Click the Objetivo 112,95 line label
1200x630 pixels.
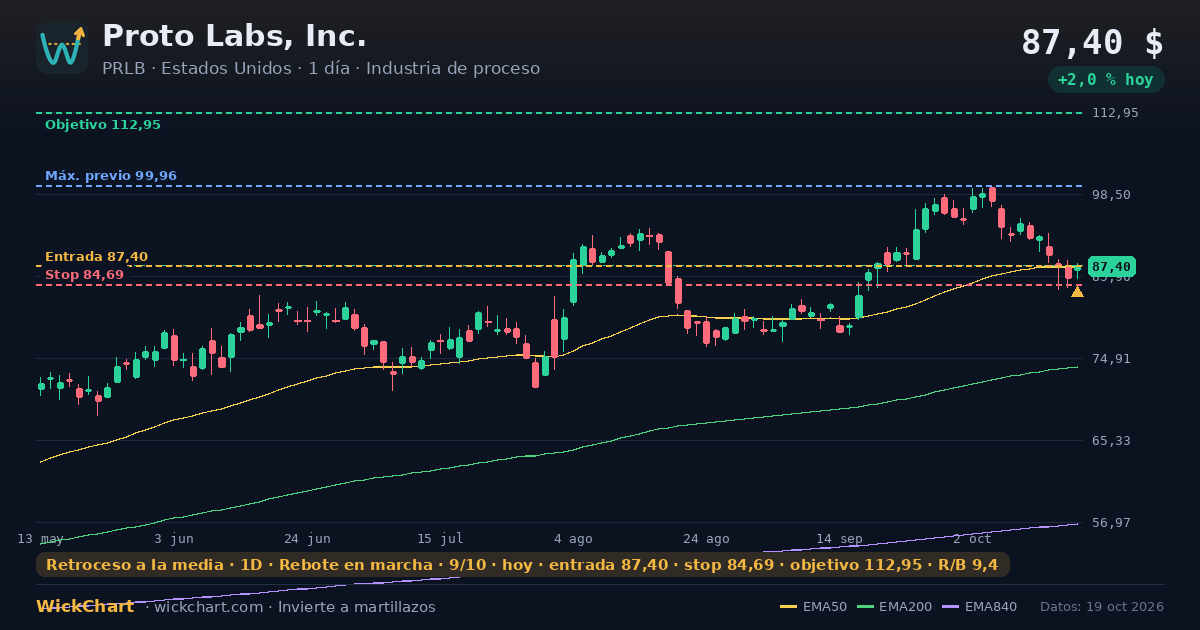(x=103, y=125)
